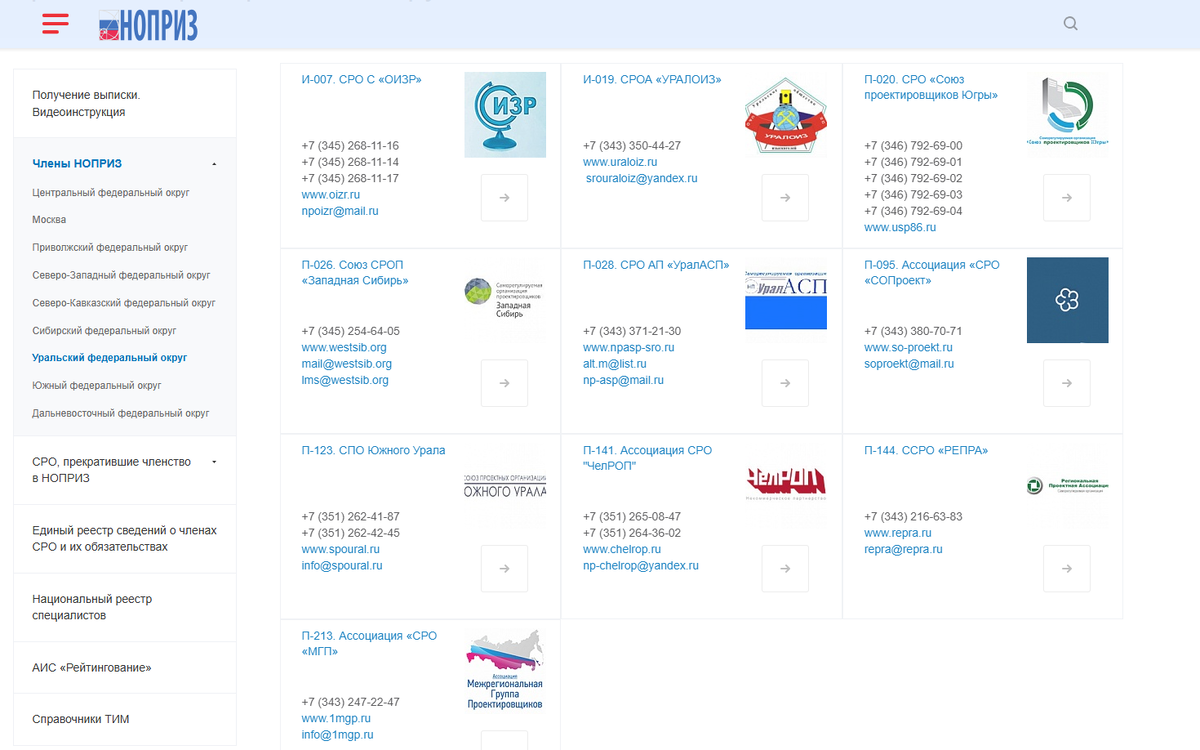Visit www.npasp-sro.ru website link
The image size is (1200, 750).
tap(629, 348)
